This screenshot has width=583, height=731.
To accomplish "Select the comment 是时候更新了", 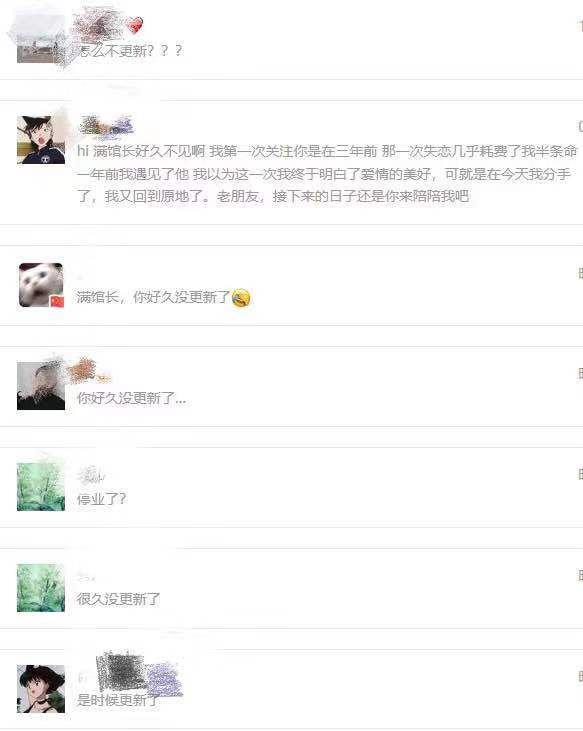I will point(118,700).
